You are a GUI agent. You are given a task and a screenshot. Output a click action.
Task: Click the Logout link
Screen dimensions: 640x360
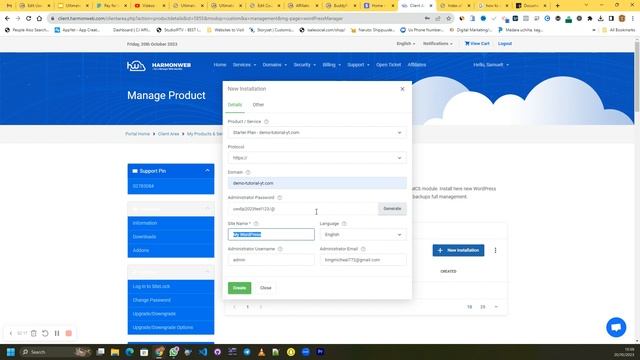tap(504, 44)
